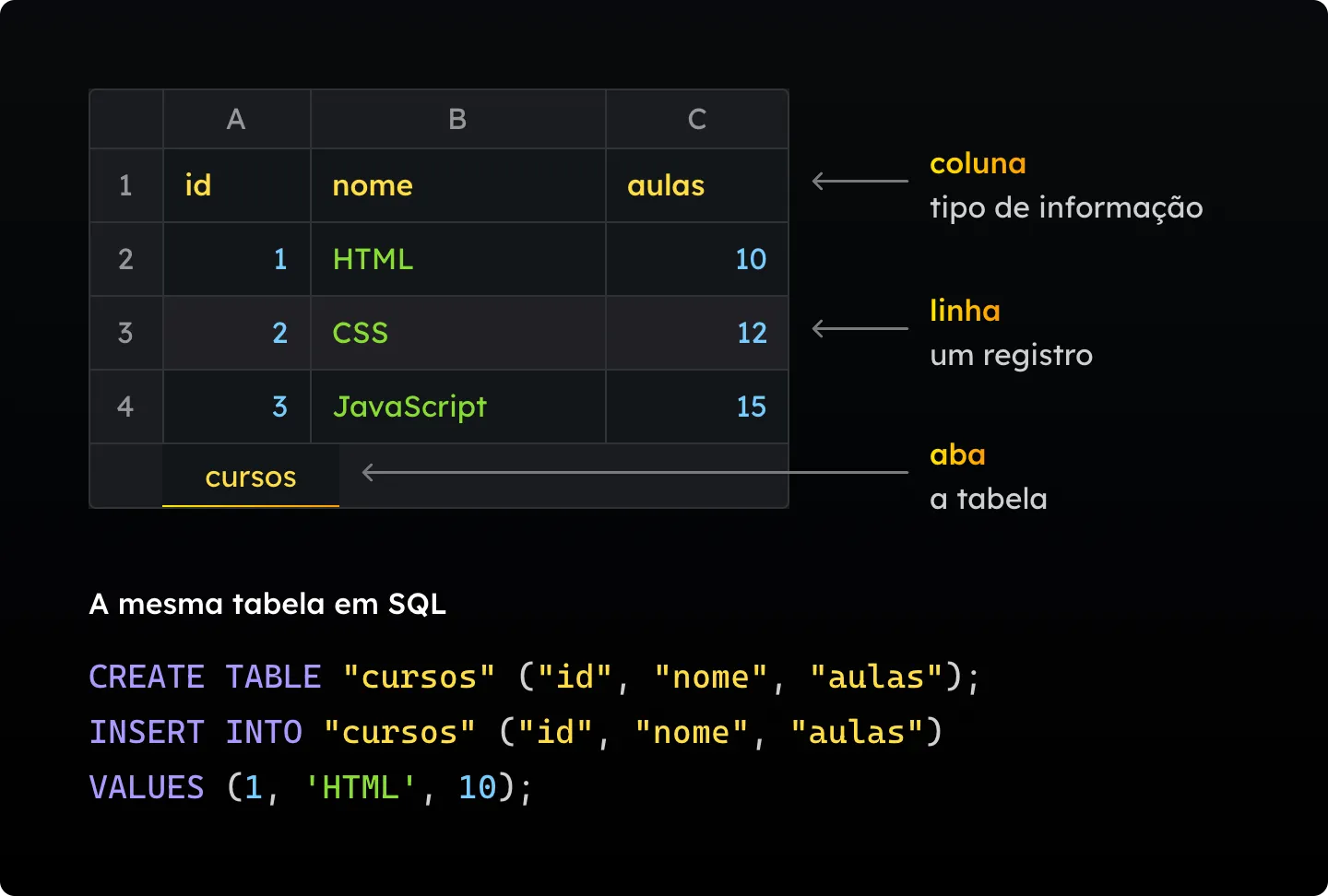Click the 'linha' label
Viewport: 1328px width, 896px height.
pyautogui.click(x=965, y=311)
